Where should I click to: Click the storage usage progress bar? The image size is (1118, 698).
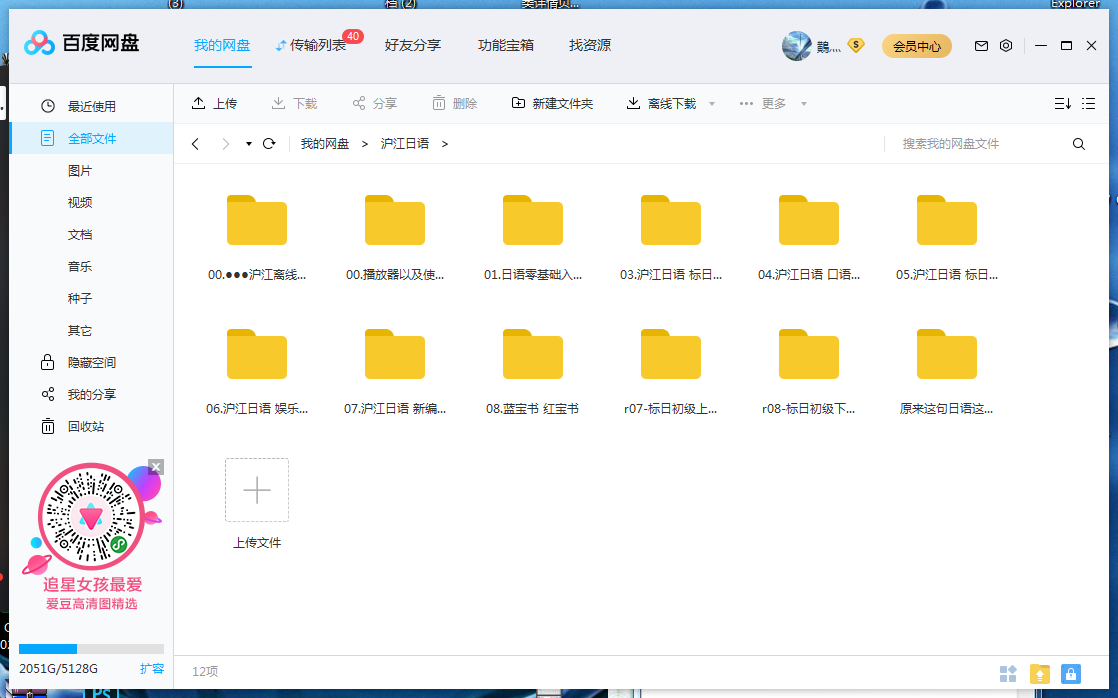click(x=91, y=649)
